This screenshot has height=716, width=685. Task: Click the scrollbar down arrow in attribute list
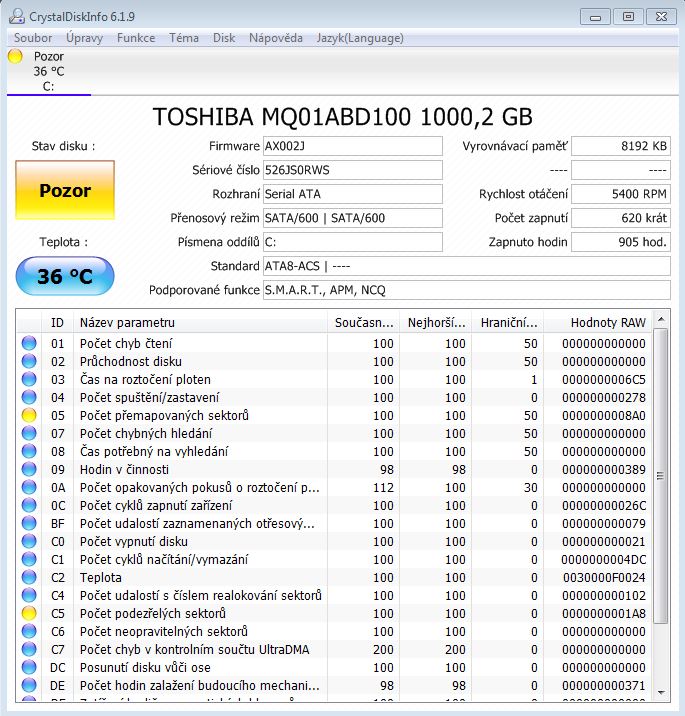click(661, 690)
